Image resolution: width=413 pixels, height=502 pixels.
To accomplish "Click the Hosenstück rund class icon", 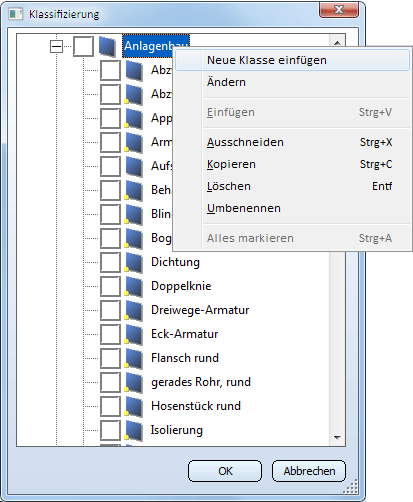I will (x=134, y=406).
